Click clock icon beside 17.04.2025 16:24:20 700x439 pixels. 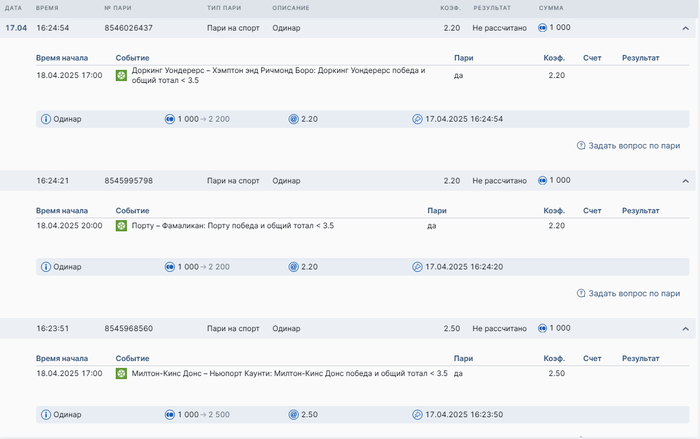(x=417, y=267)
